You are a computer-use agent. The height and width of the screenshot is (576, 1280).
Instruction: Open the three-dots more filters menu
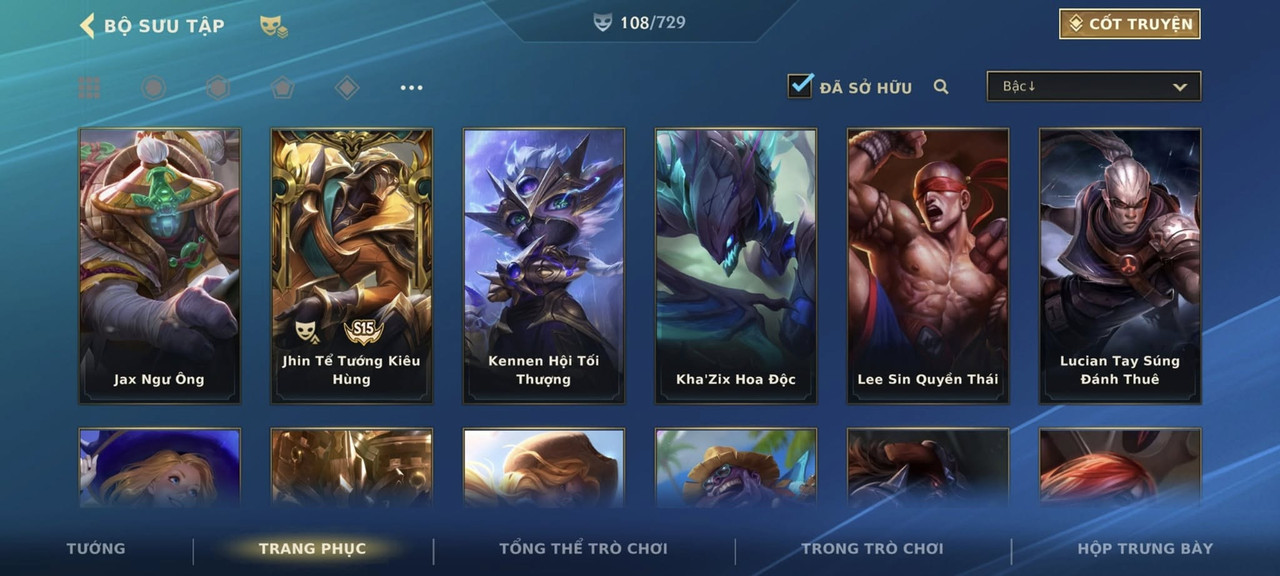click(x=412, y=88)
